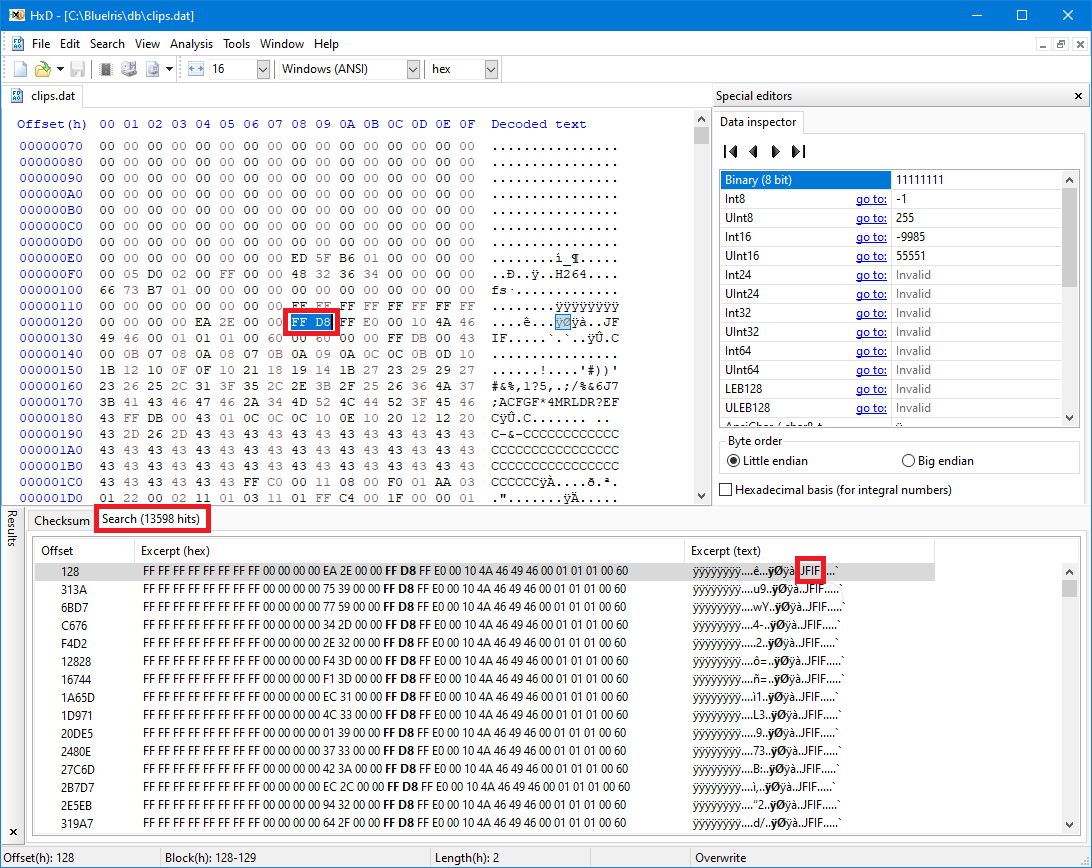The image size is (1092, 868).
Task: Open the Windows (ANSI) charset dropdown
Action: tap(413, 69)
